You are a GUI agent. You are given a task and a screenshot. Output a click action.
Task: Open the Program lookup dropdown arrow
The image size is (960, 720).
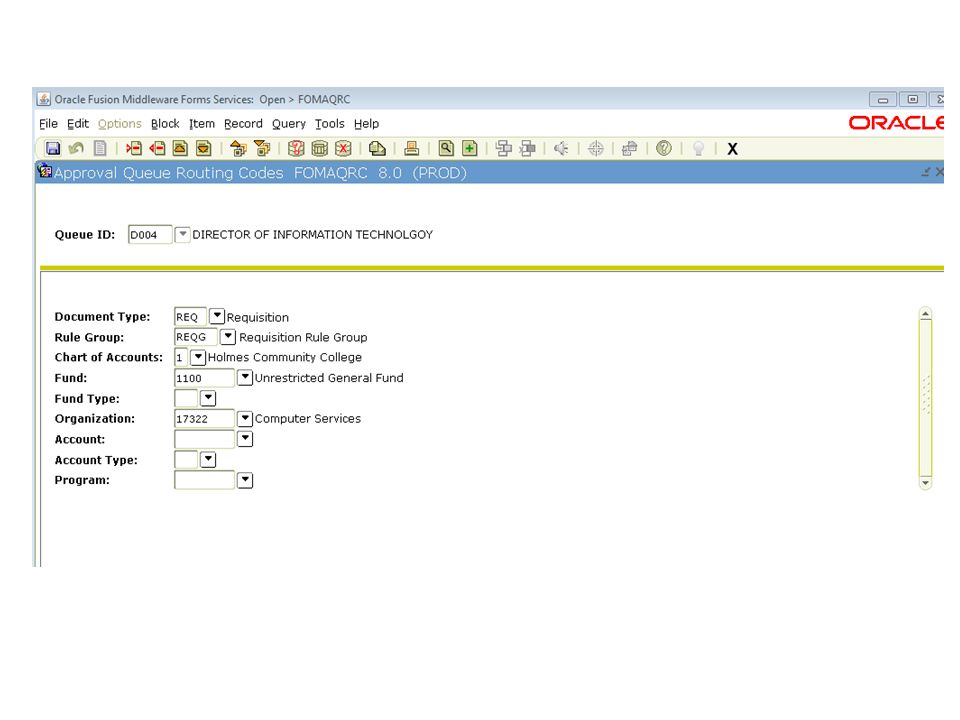[x=245, y=480]
